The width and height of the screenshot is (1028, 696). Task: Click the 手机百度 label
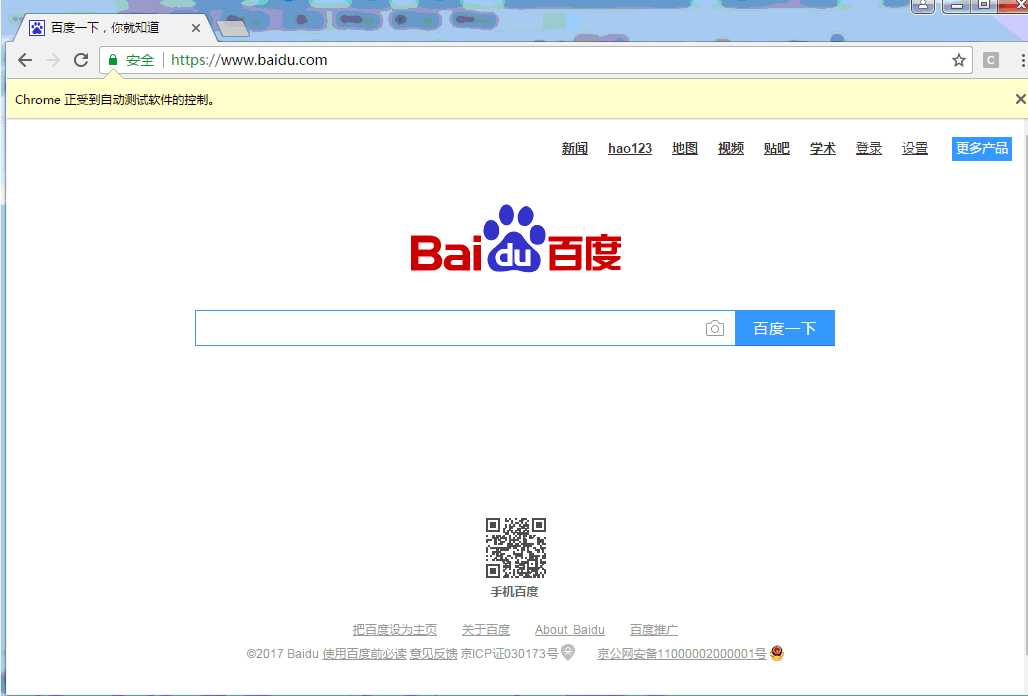point(515,592)
